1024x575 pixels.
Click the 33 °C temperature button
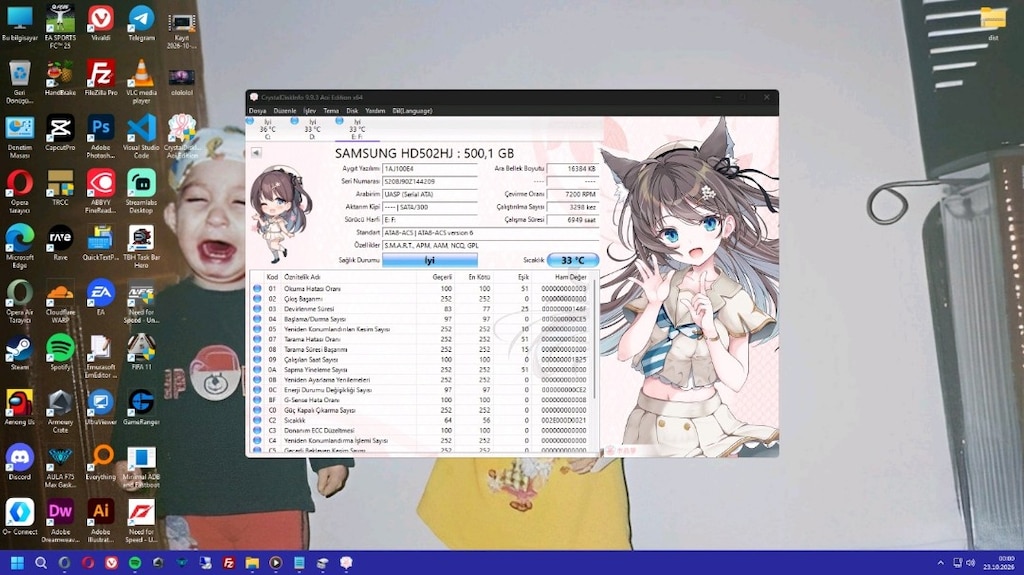tap(573, 260)
